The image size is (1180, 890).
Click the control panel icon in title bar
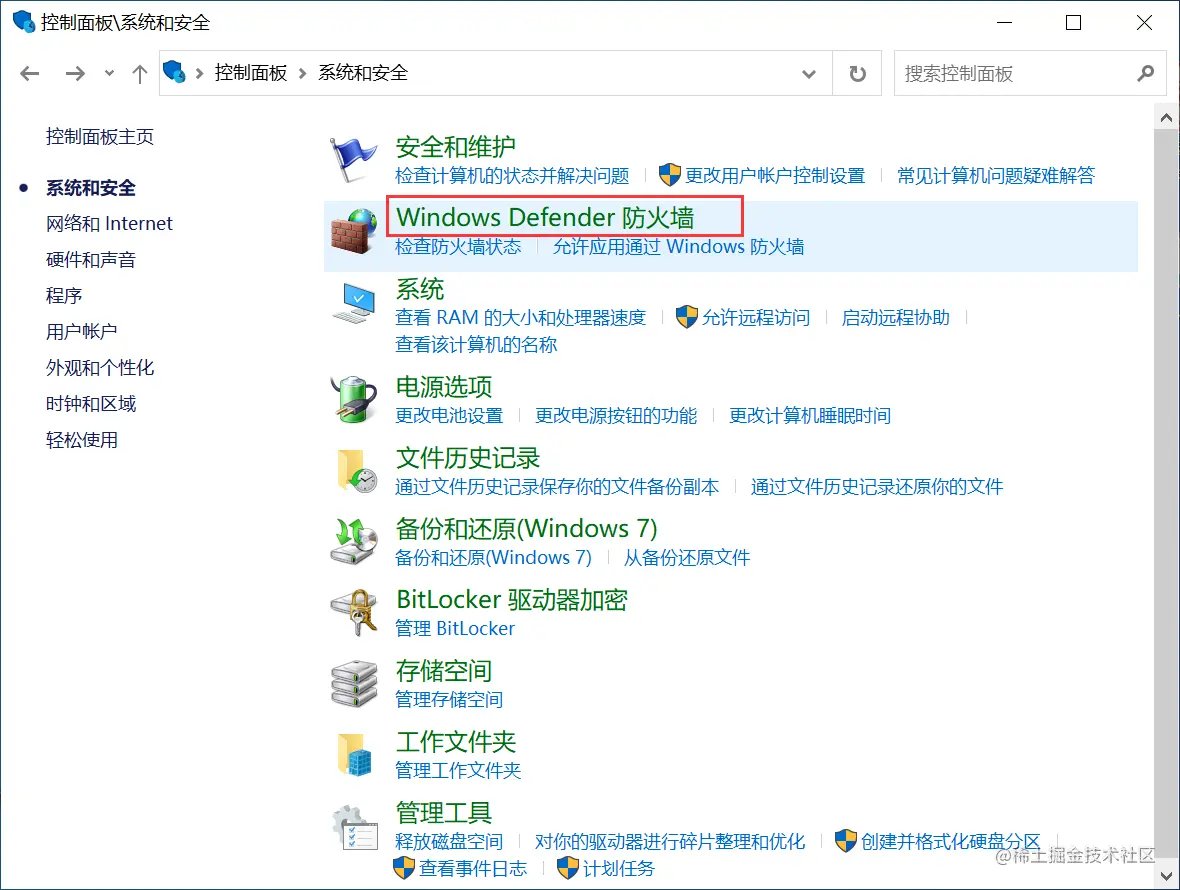click(x=24, y=22)
